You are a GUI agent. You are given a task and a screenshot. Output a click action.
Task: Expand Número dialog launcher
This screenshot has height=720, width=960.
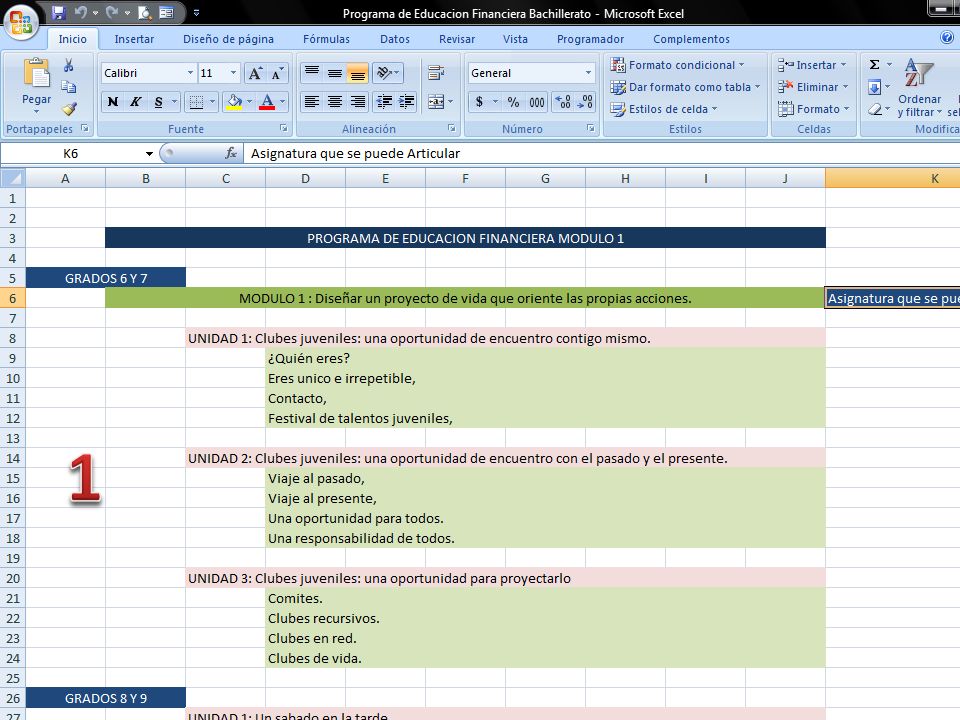click(590, 128)
